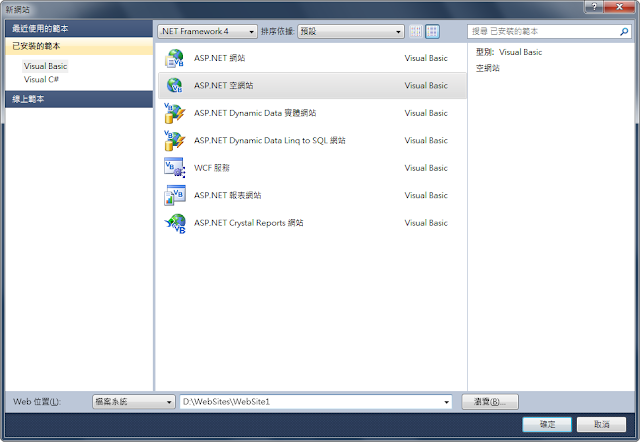
Task: Select the ASP.NET 報表網站 template name
Action: click(228, 195)
